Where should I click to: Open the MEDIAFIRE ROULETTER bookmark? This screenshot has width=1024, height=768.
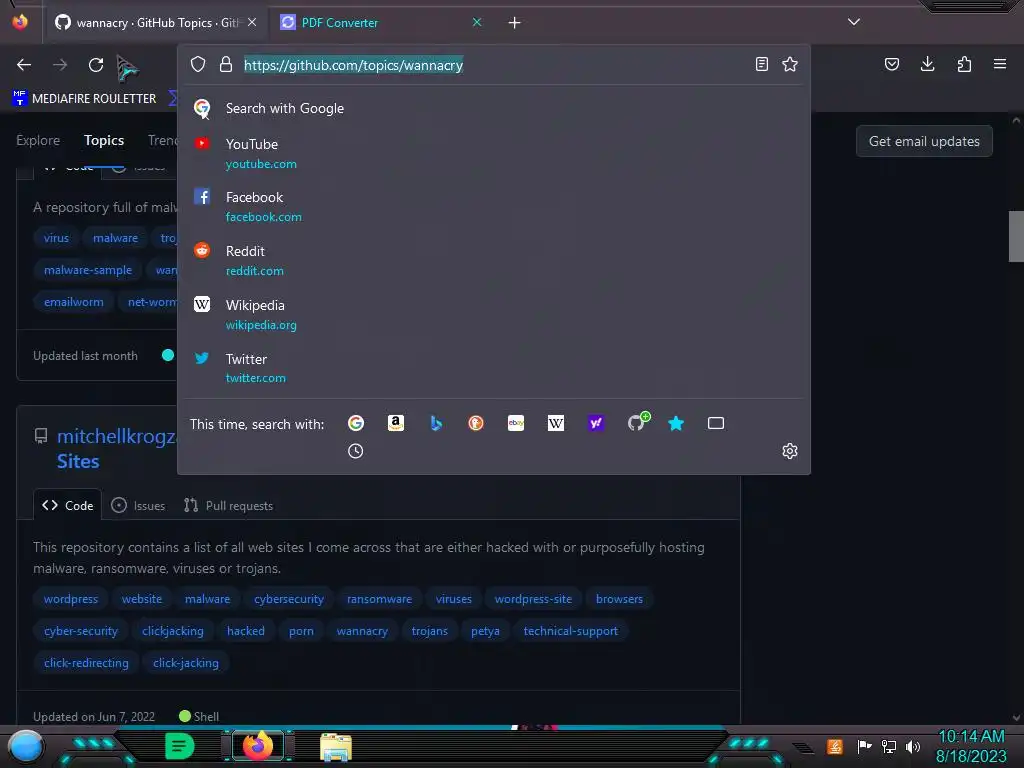pyautogui.click(x=84, y=99)
